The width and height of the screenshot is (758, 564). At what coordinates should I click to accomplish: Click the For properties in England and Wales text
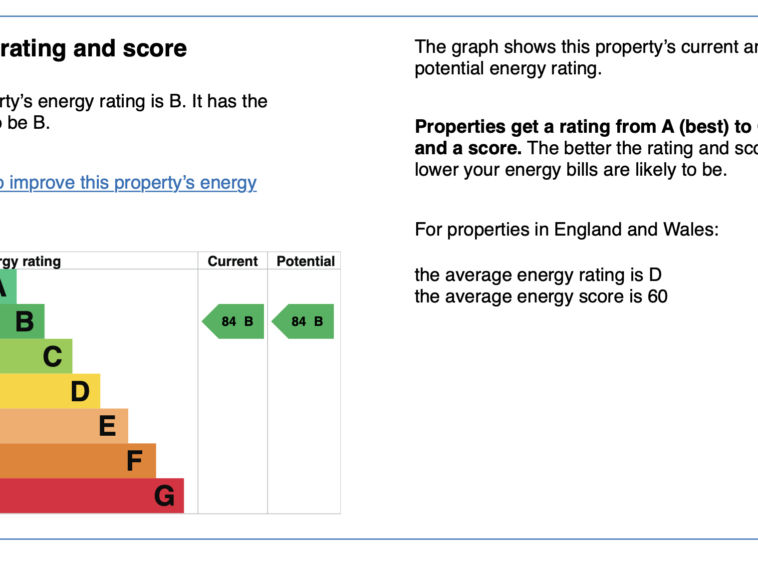tap(567, 229)
